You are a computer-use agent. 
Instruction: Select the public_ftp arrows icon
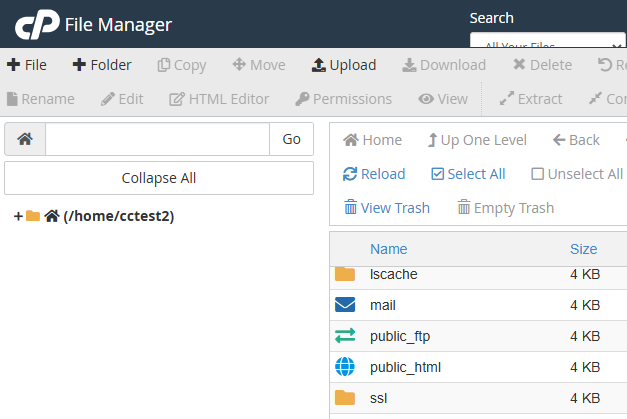(x=345, y=336)
